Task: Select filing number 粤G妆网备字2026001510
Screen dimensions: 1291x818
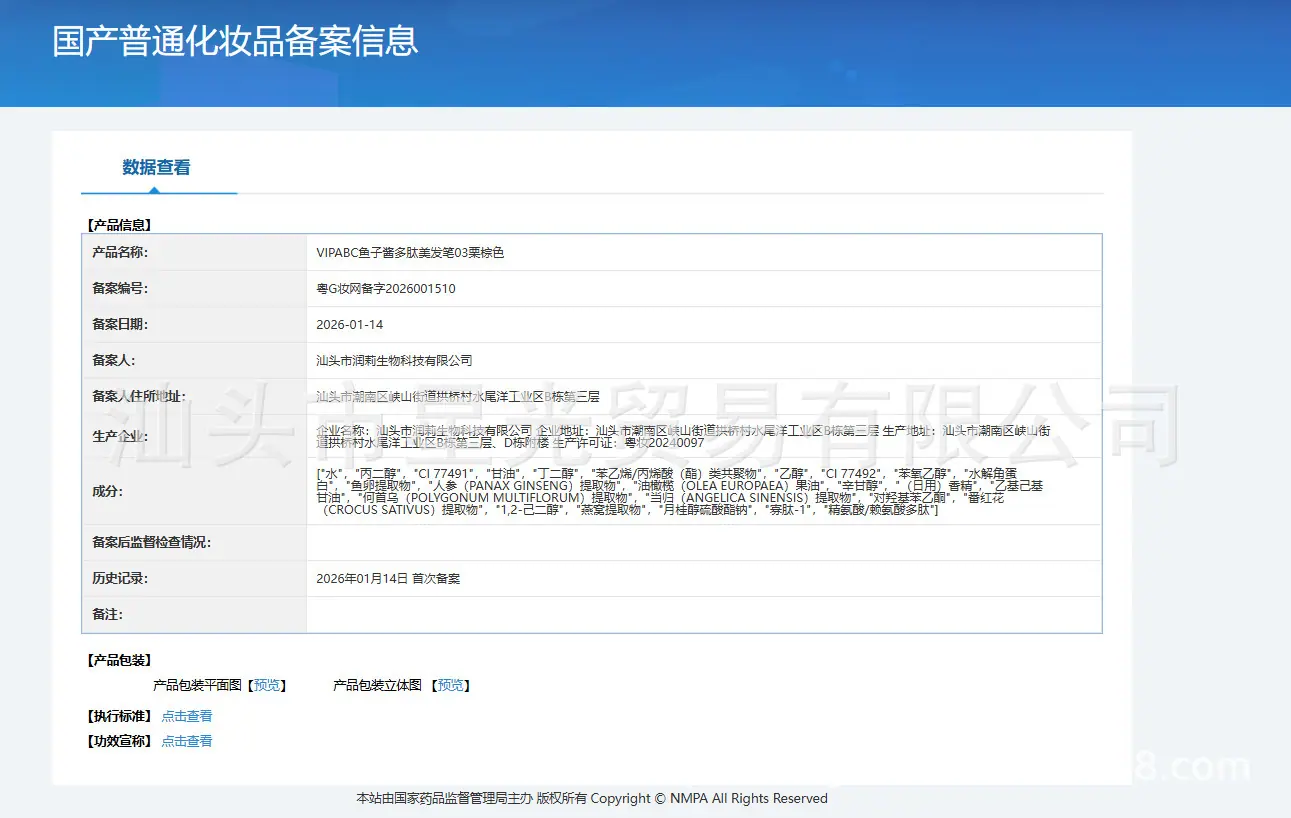Action: (386, 289)
